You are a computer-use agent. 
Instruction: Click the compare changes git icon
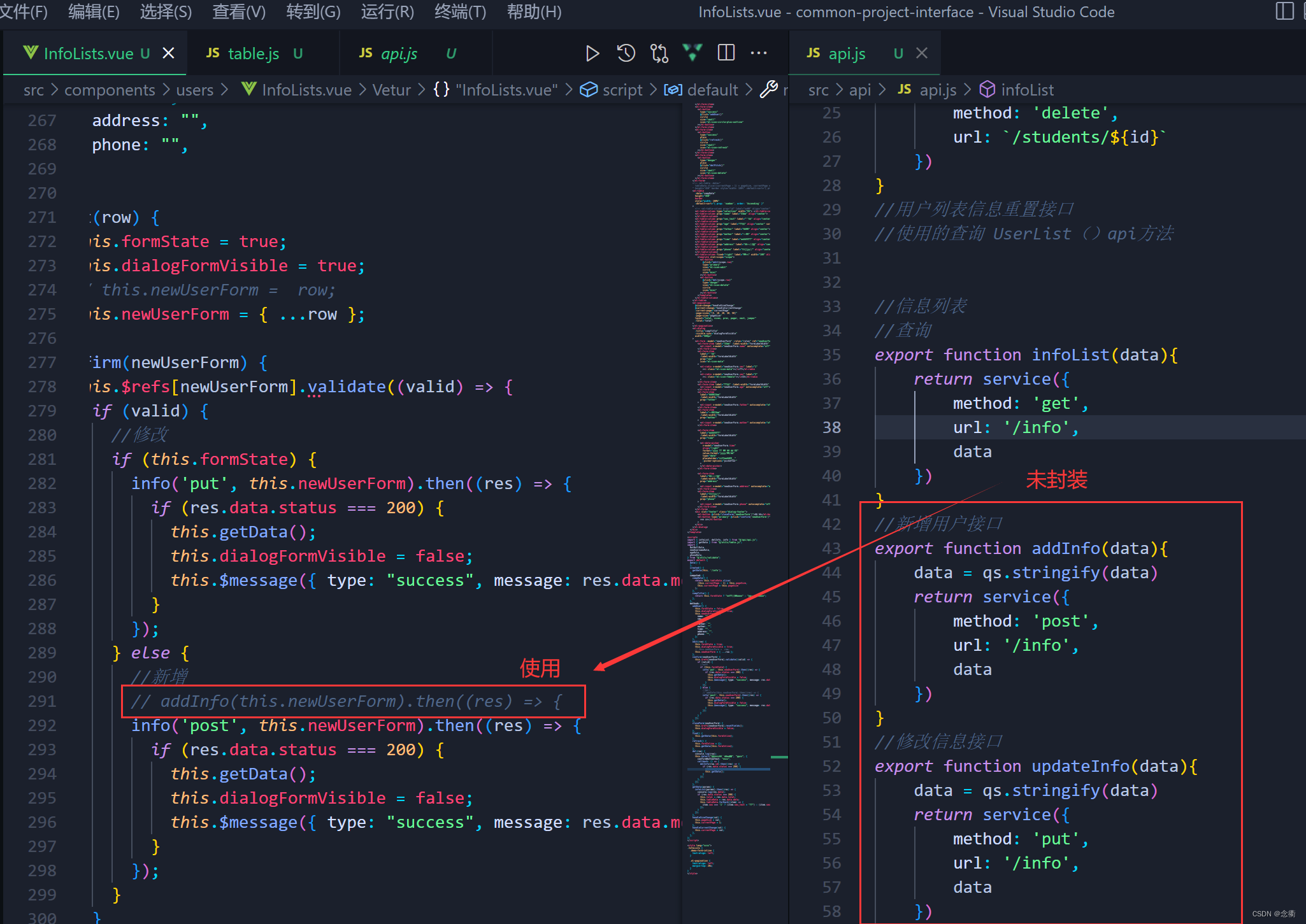(x=659, y=53)
